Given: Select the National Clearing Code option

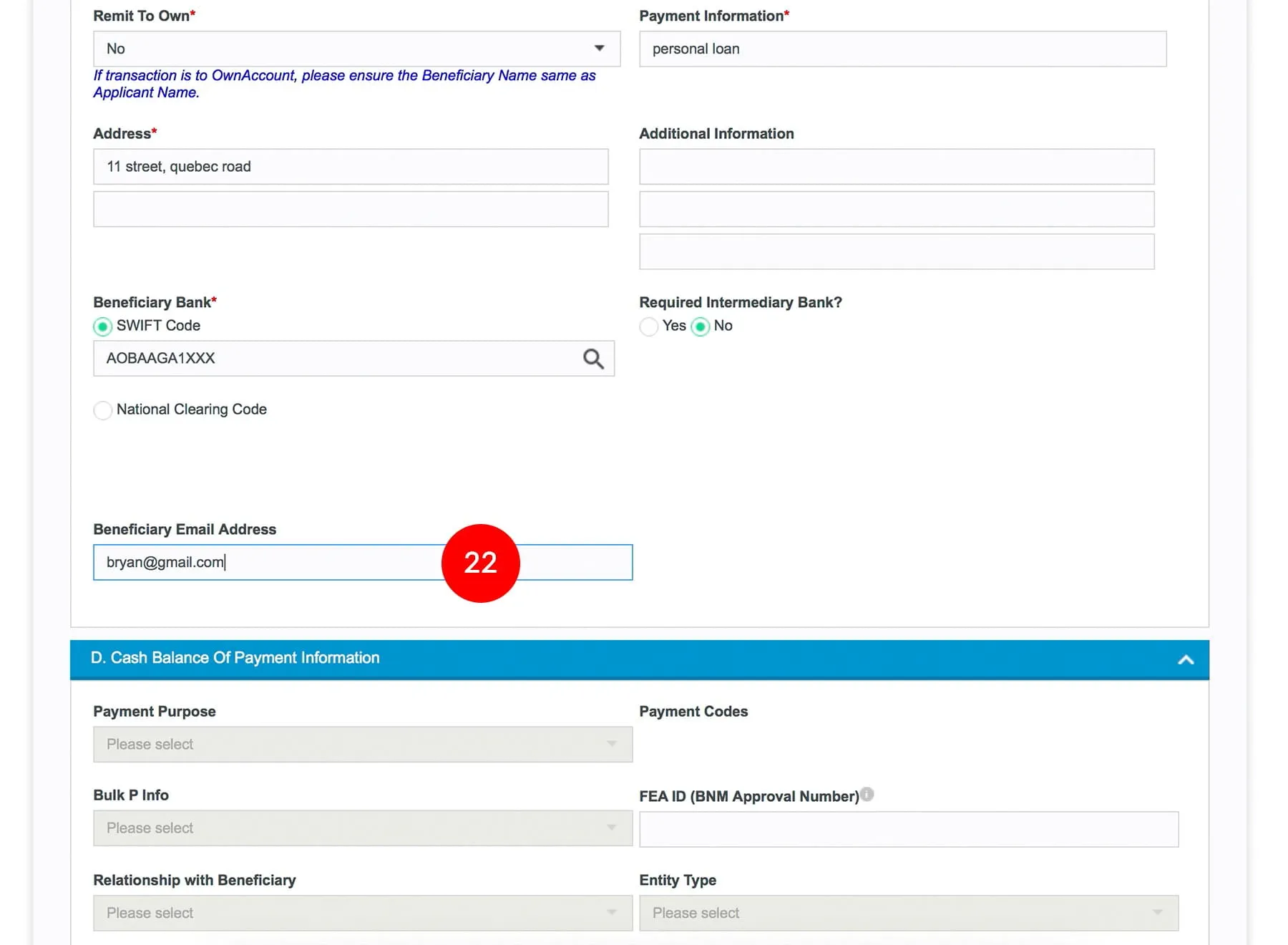Looking at the screenshot, I should click(103, 410).
